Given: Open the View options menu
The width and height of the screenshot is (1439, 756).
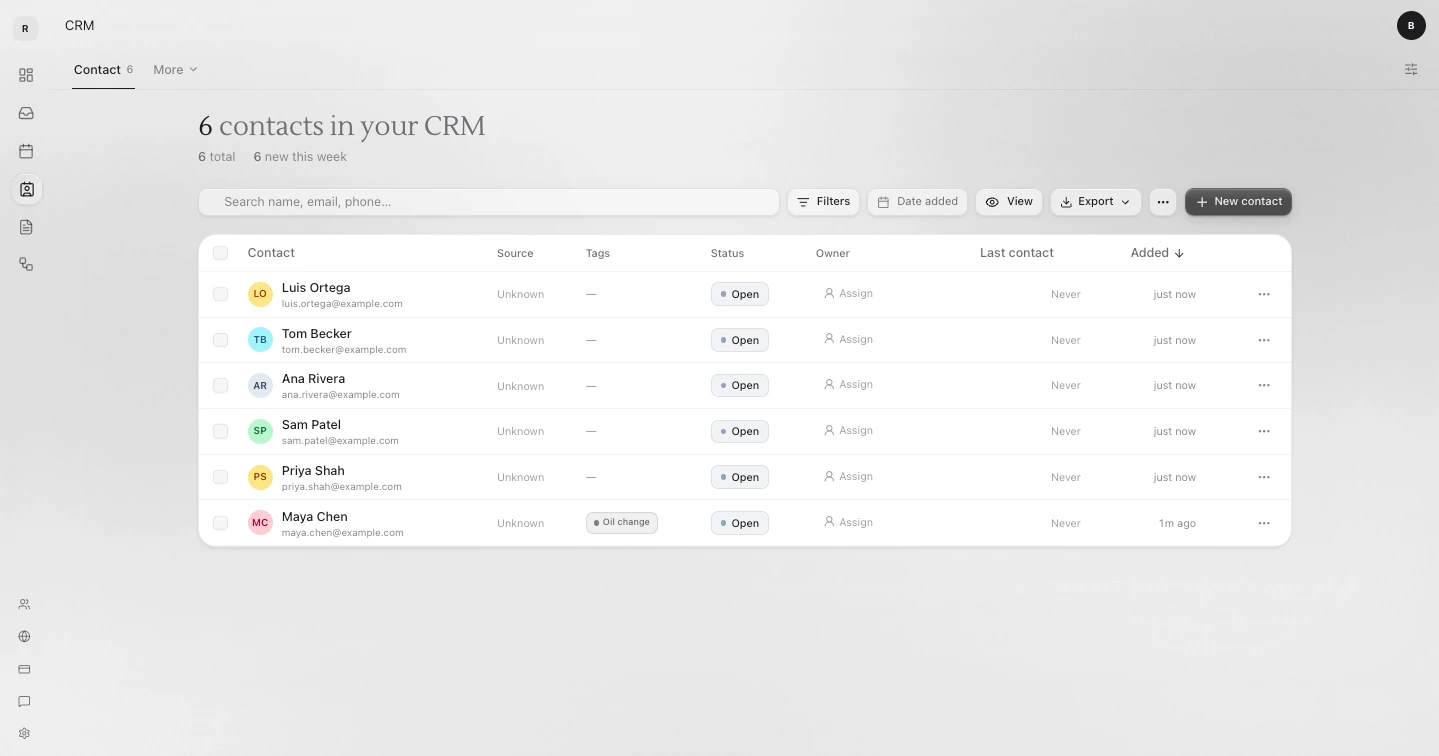Looking at the screenshot, I should click(1009, 202).
